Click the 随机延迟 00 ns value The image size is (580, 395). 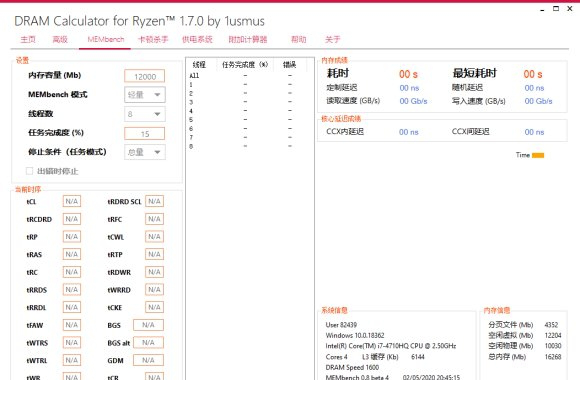535,88
